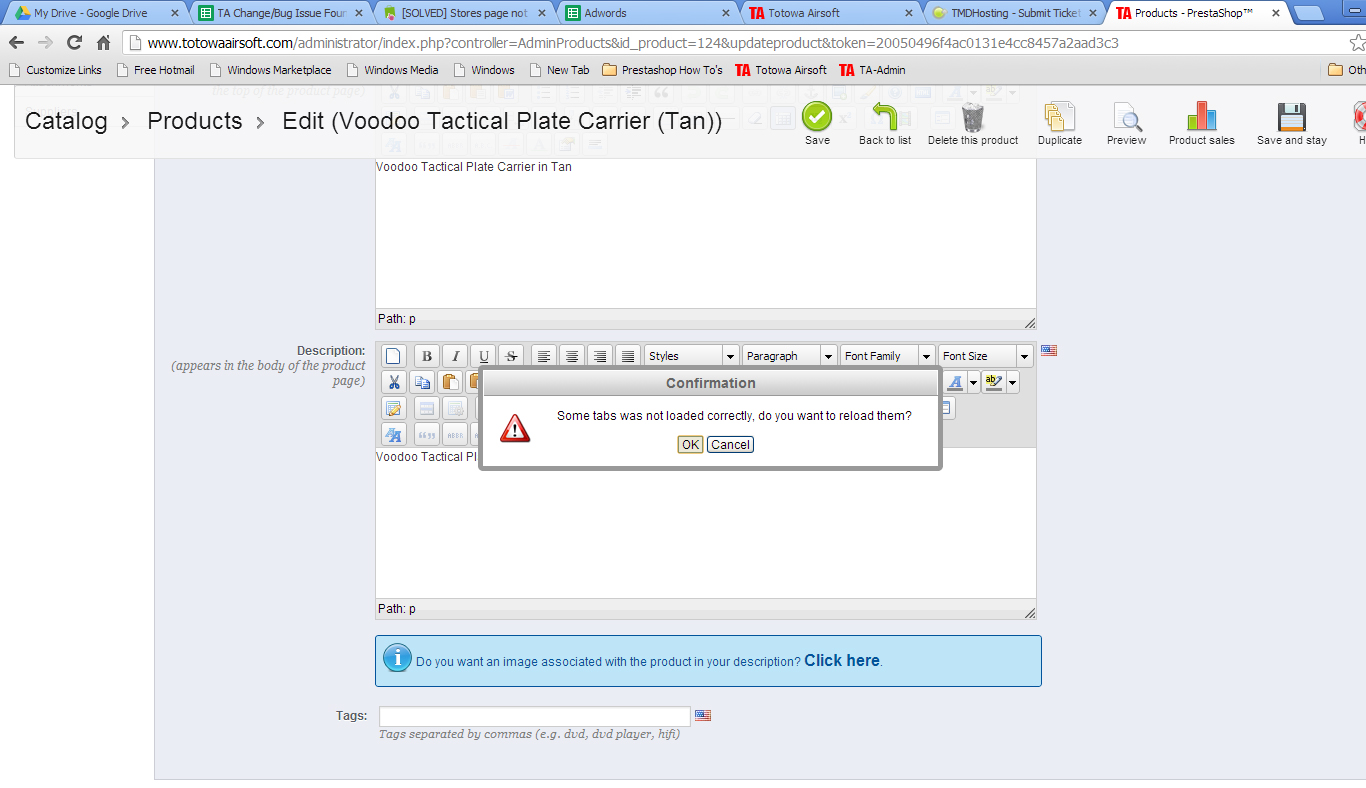Open the Font Size dropdown
1366x788 pixels.
[986, 356]
